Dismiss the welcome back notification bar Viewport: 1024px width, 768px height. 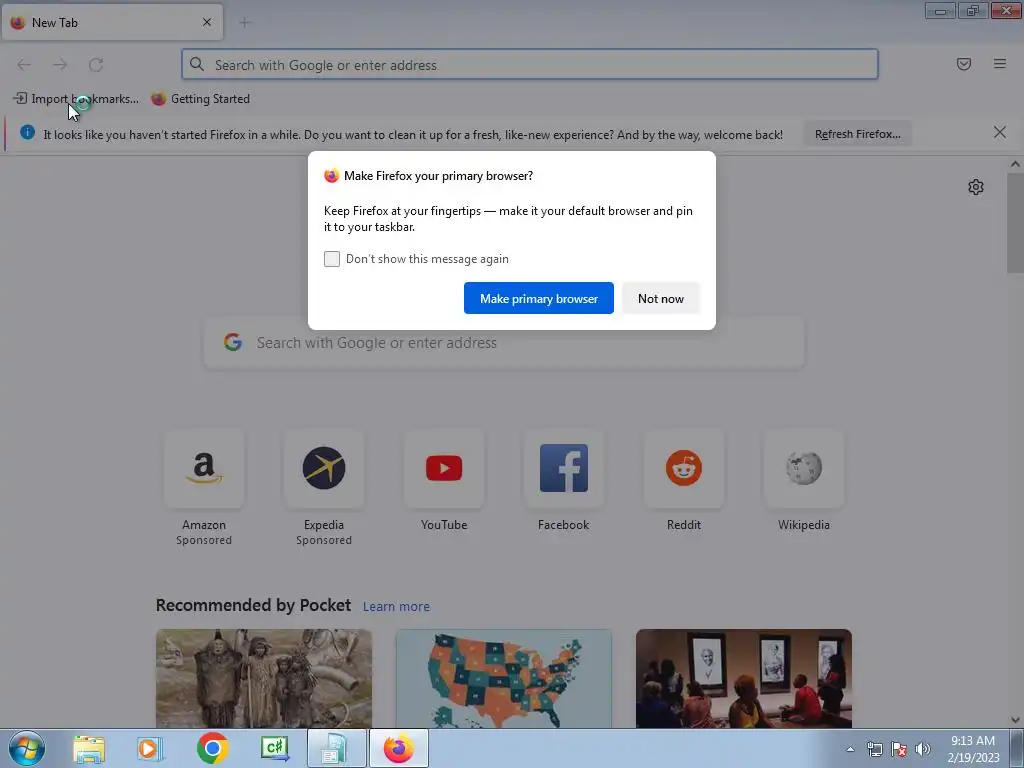[x=999, y=133]
